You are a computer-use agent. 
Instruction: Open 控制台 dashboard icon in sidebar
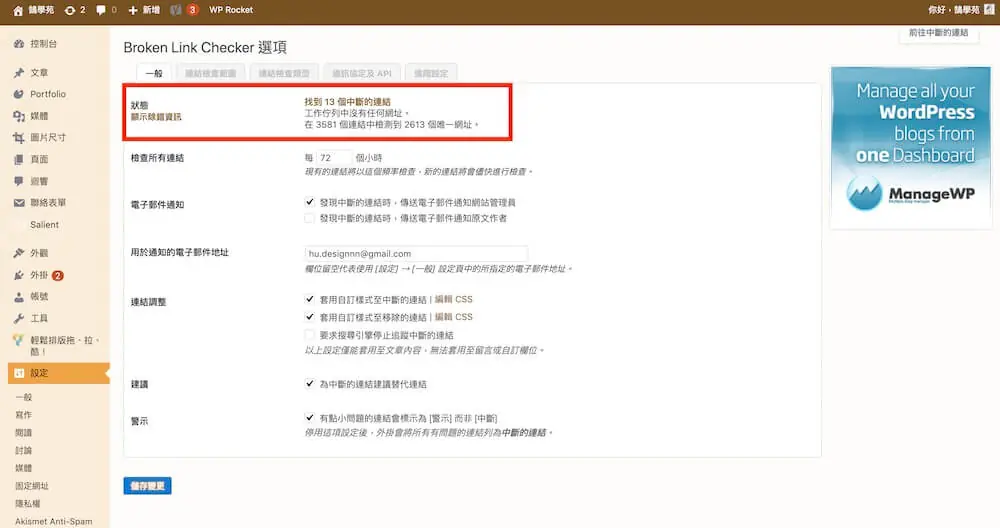click(x=19, y=44)
